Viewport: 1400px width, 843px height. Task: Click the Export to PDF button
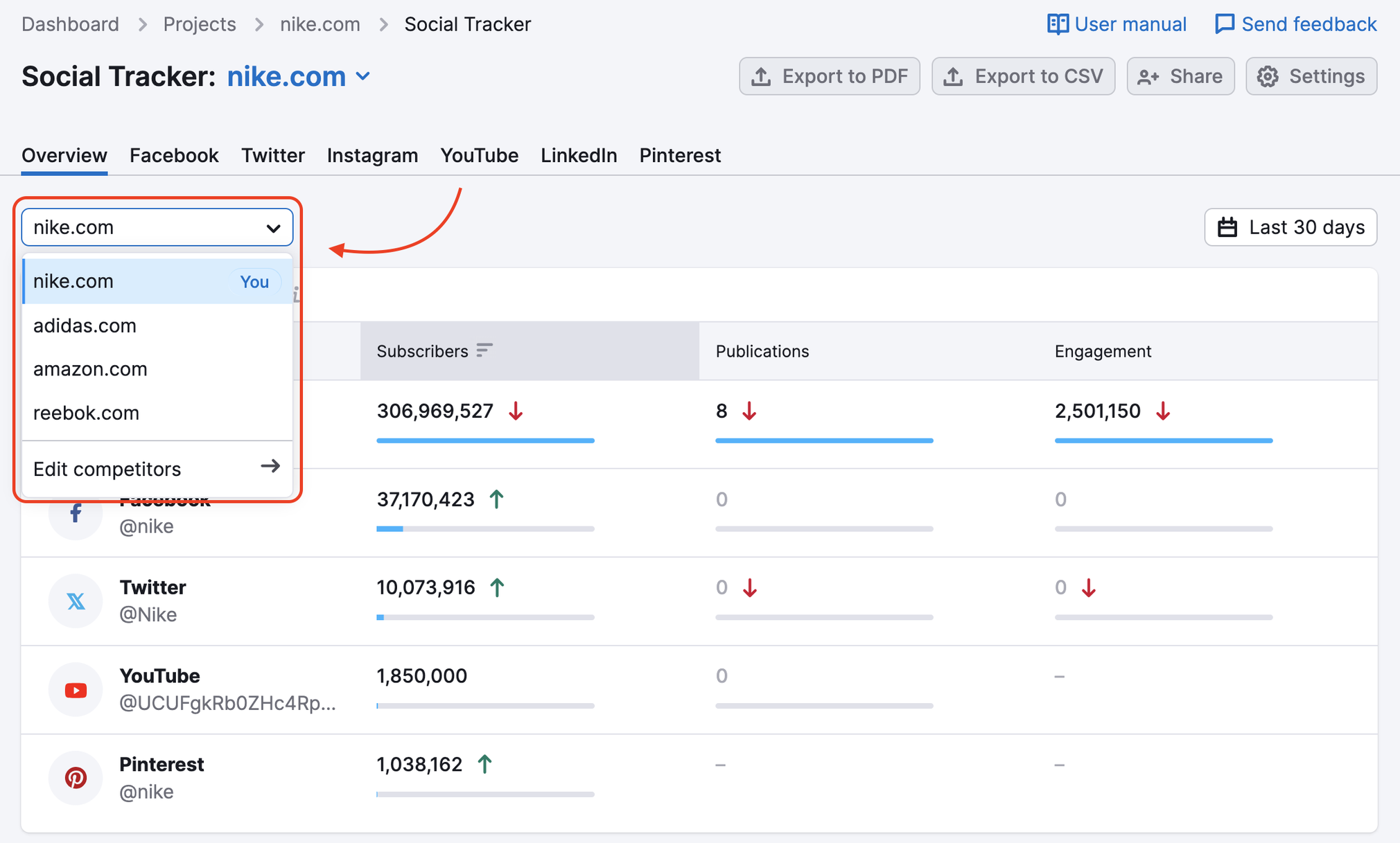click(829, 76)
